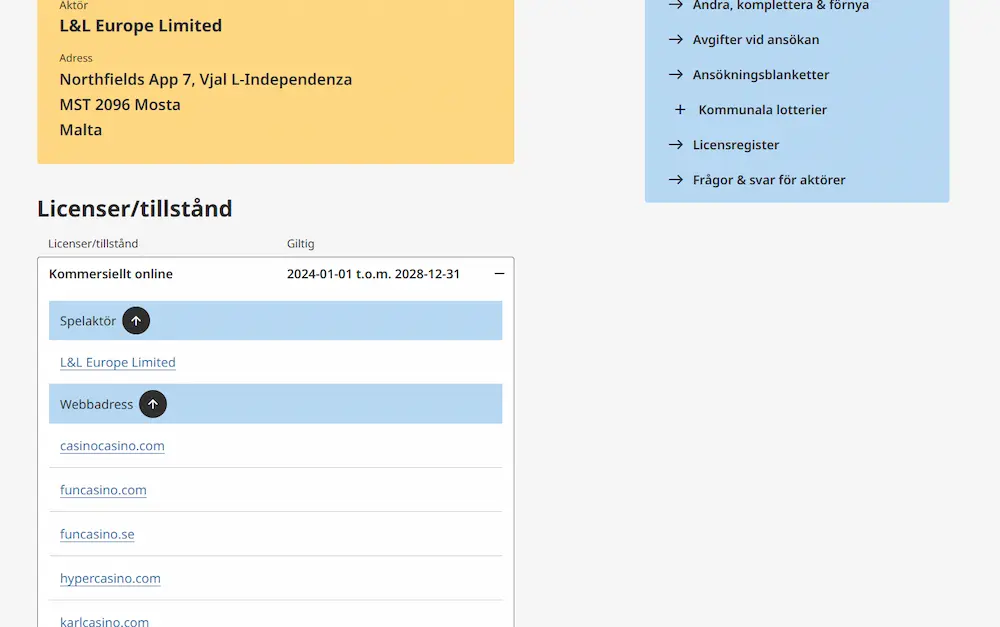Viewport: 1000px width, 627px height.
Task: Open the Licensregister link
Action: click(736, 145)
